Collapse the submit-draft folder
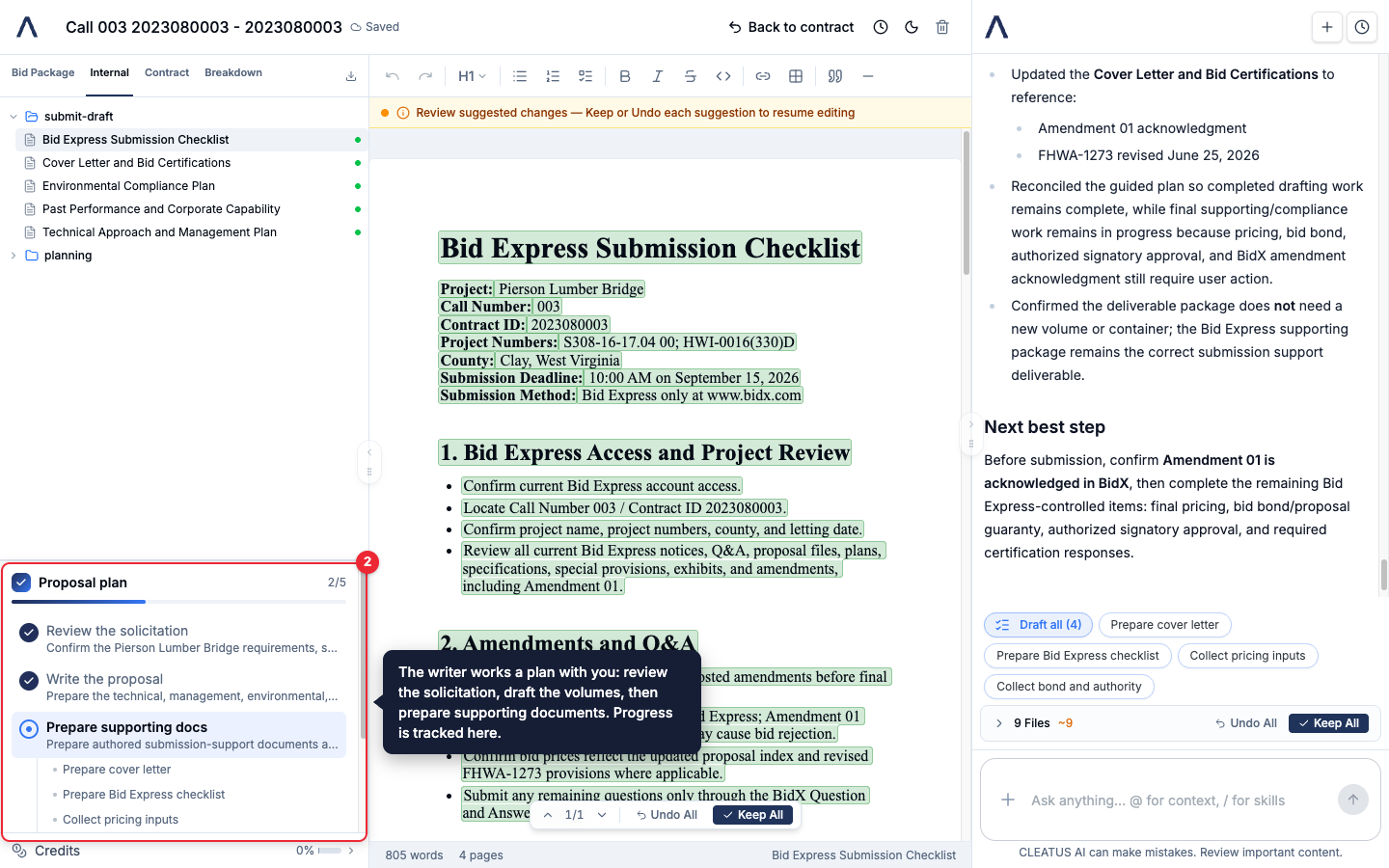The height and width of the screenshot is (868, 1389). click(x=14, y=117)
